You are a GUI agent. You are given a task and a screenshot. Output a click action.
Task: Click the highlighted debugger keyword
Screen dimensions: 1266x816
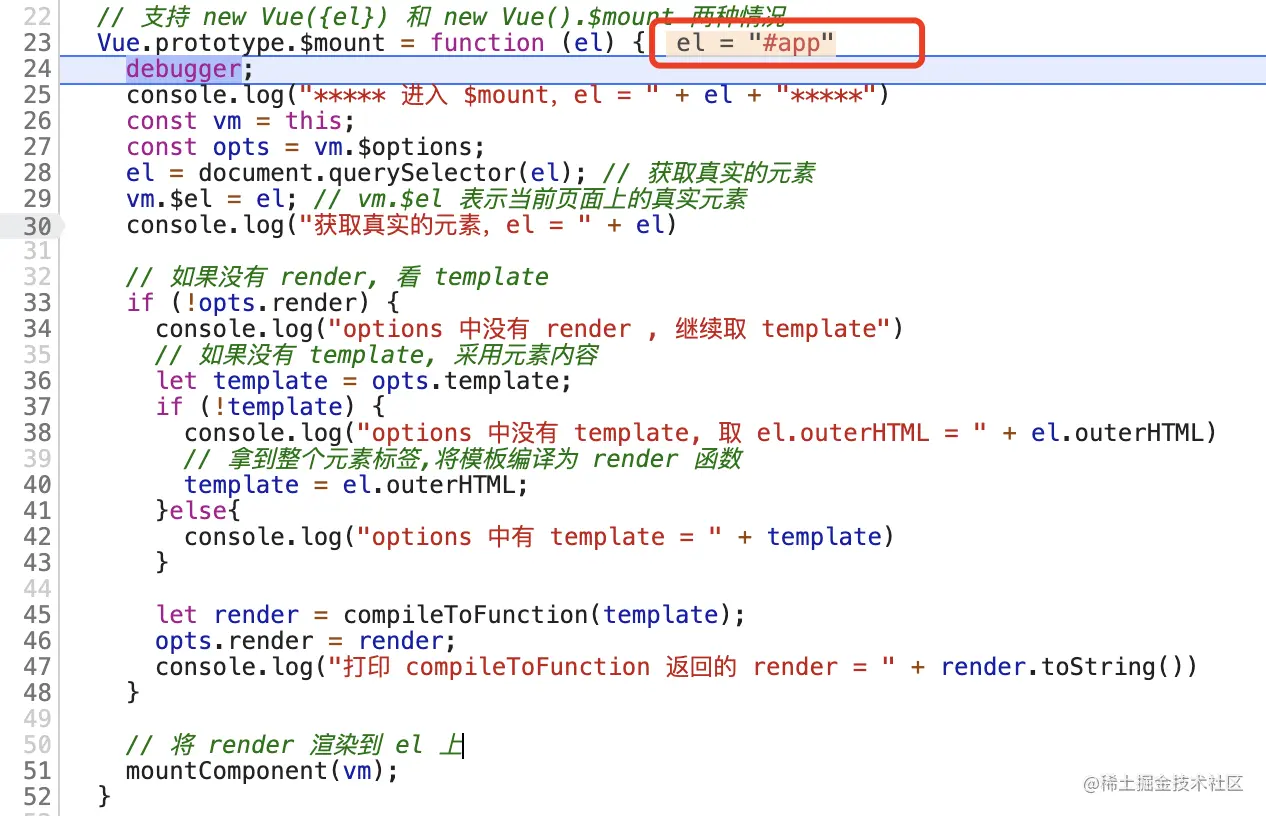pyautogui.click(x=183, y=69)
